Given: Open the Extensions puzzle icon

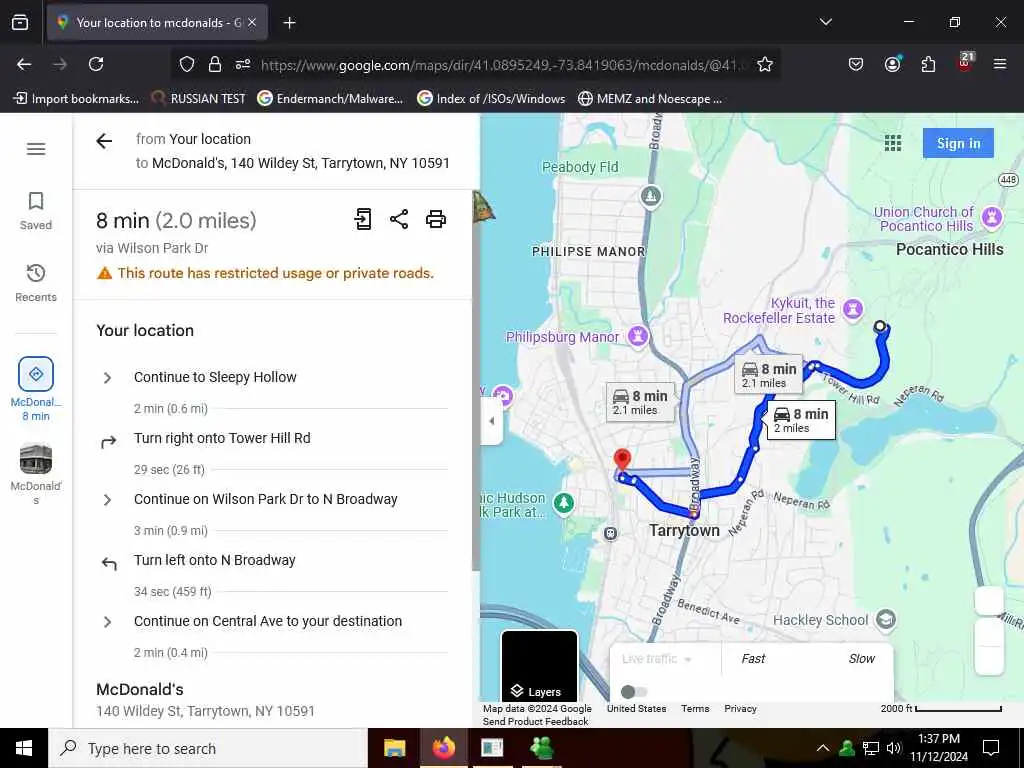Looking at the screenshot, I should tap(928, 64).
